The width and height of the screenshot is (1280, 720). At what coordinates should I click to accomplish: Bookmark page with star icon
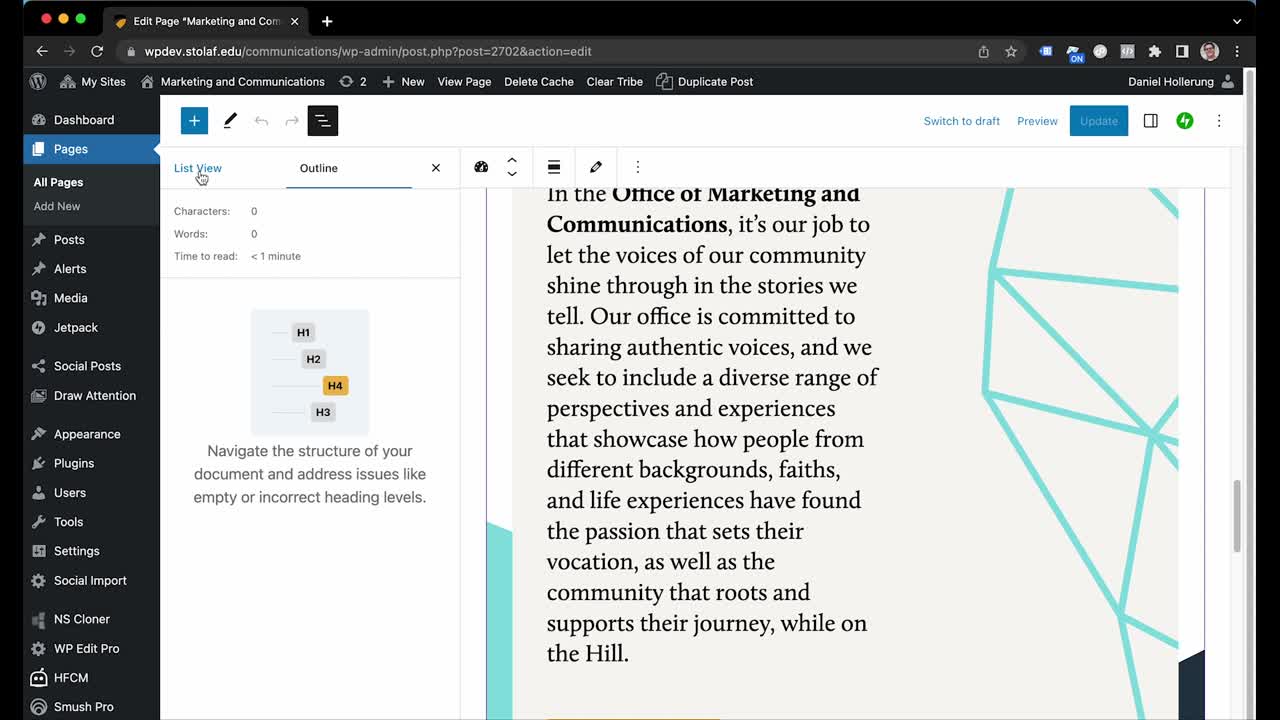coord(1011,51)
